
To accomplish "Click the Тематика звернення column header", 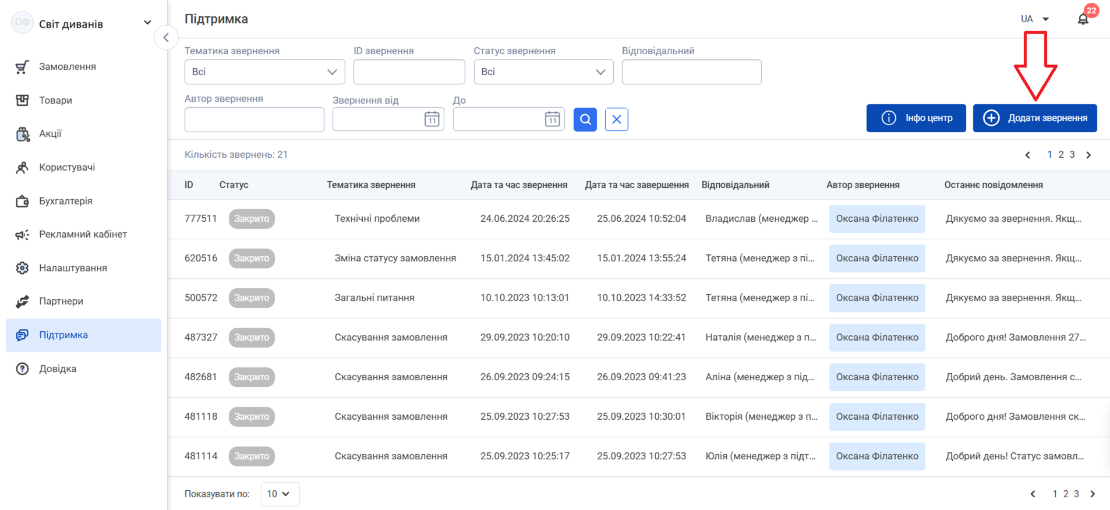I will coord(371,185).
